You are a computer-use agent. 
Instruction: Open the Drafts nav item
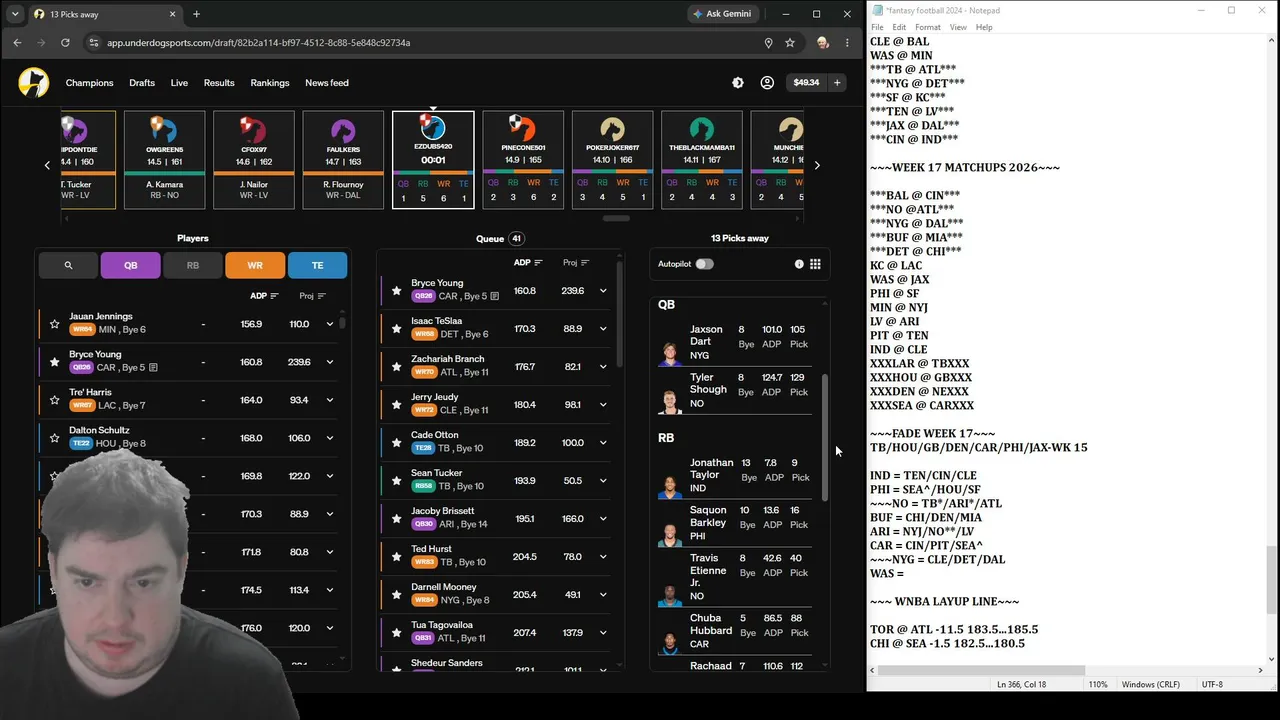click(x=142, y=83)
